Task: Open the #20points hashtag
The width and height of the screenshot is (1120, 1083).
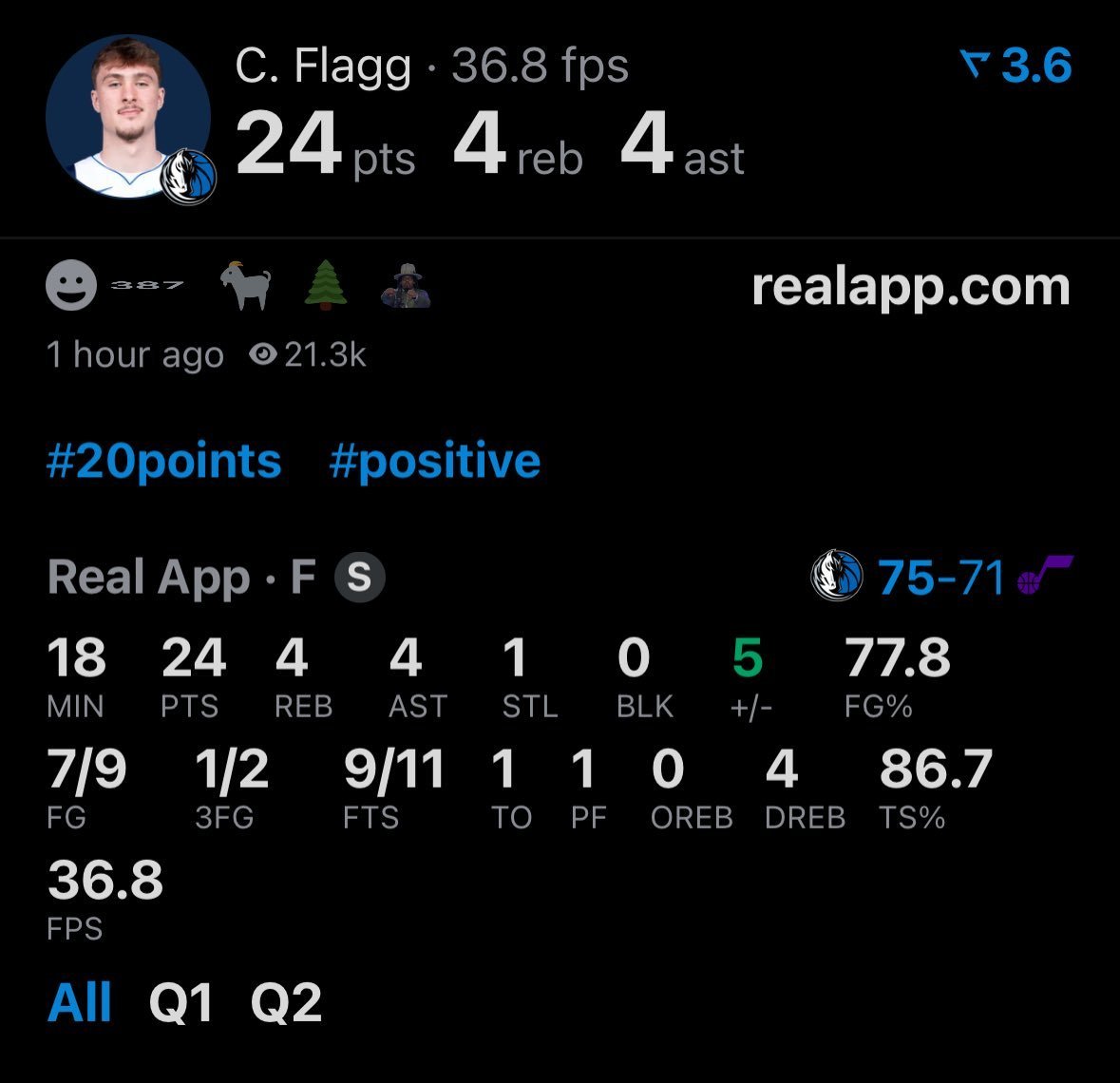Action: coord(163,461)
